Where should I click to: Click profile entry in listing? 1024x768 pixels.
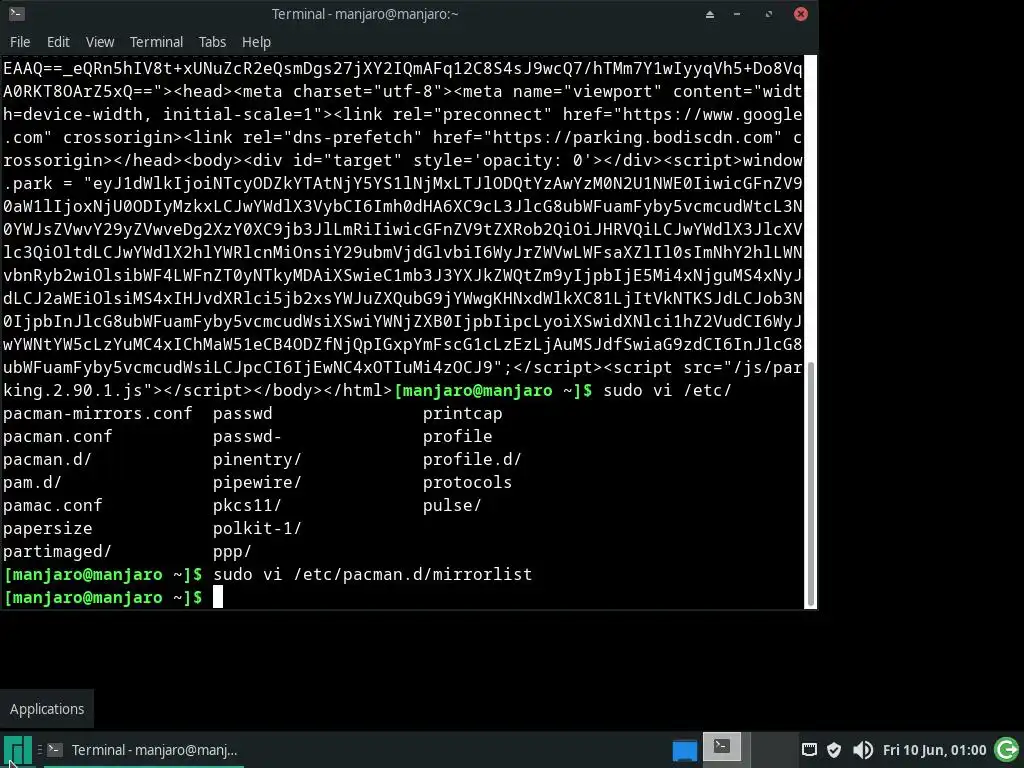[457, 436]
